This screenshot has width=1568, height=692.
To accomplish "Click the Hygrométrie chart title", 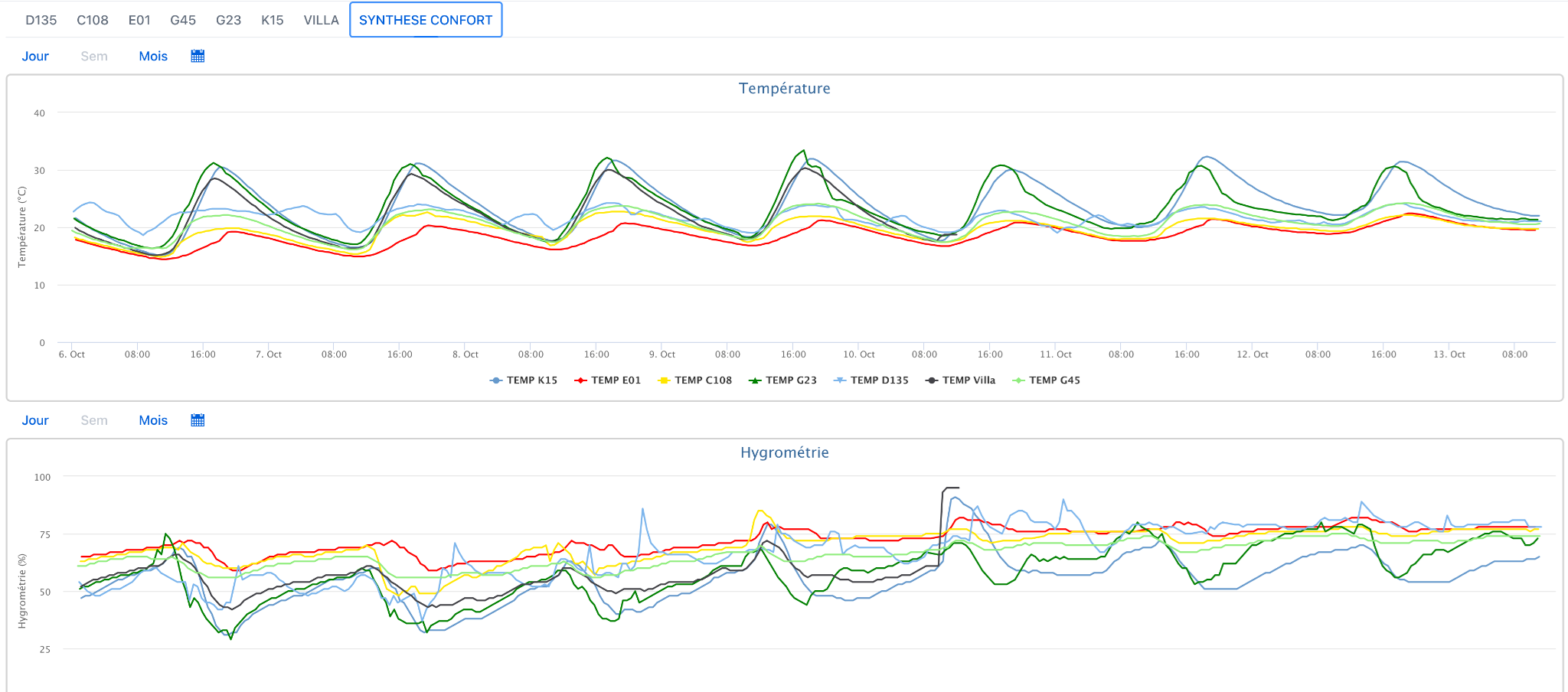I will point(784,452).
